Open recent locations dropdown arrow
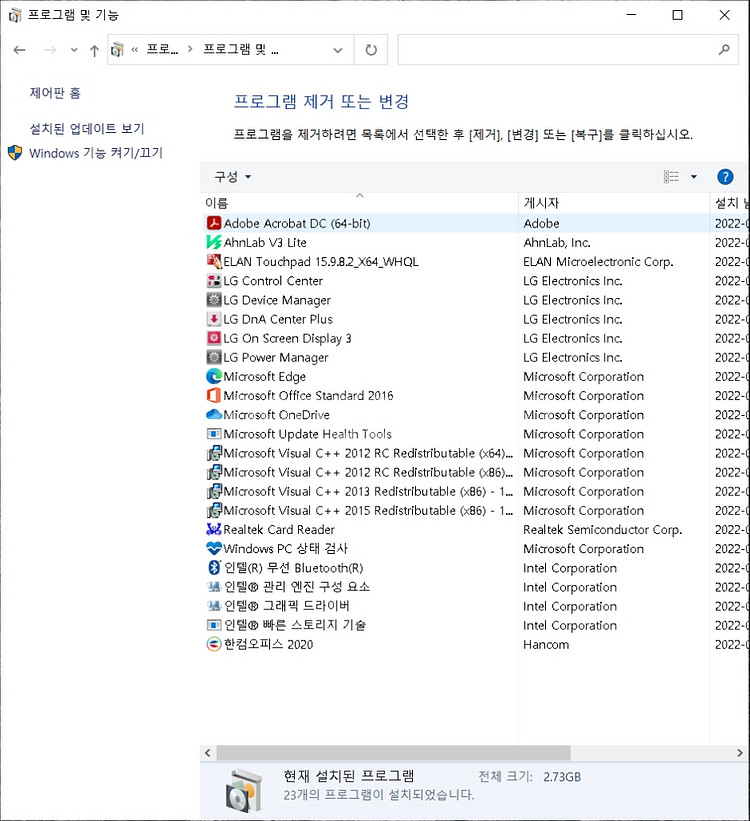Image resolution: width=750 pixels, height=821 pixels. (74, 50)
